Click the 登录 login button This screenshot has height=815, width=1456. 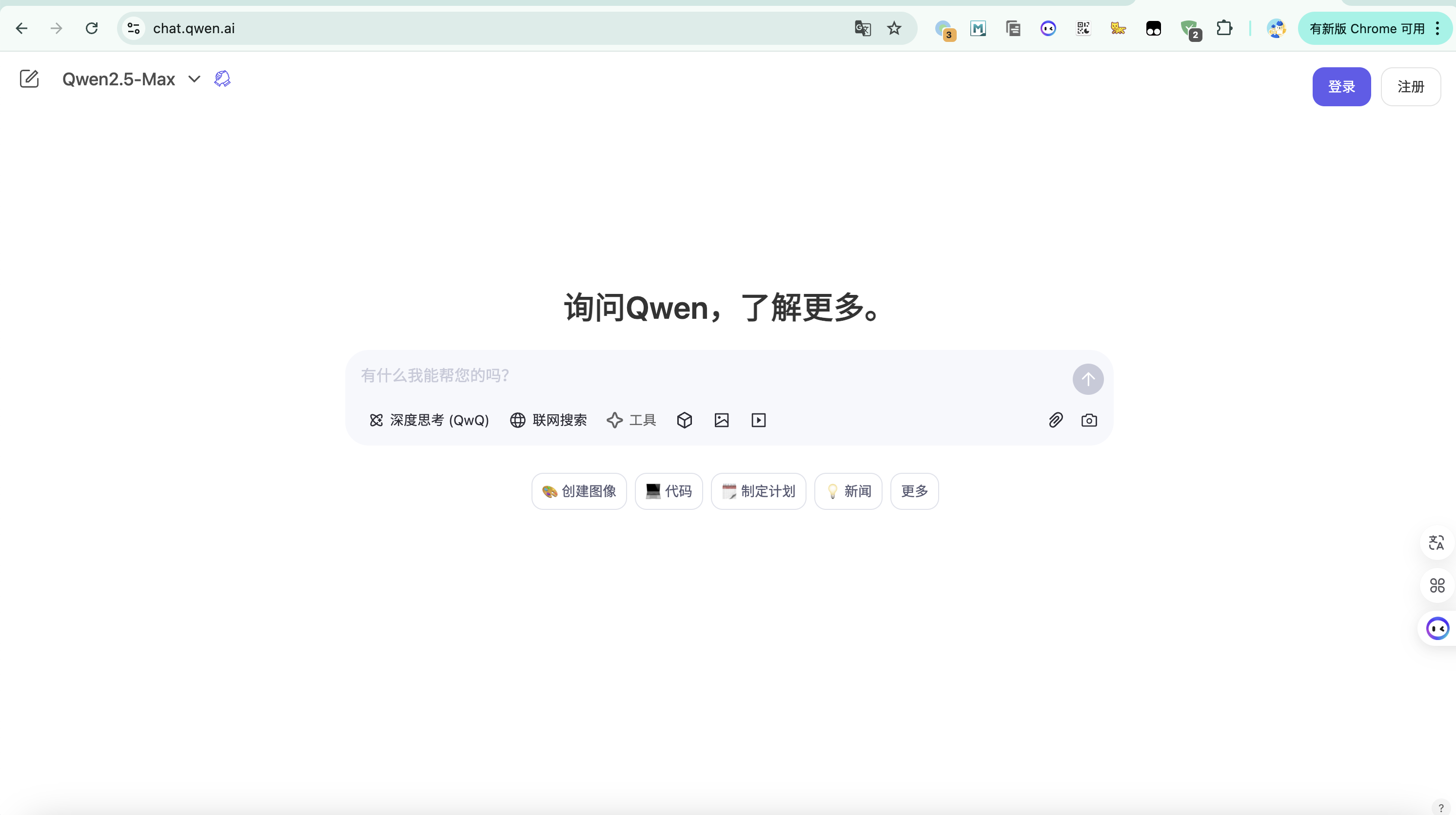[x=1341, y=86]
